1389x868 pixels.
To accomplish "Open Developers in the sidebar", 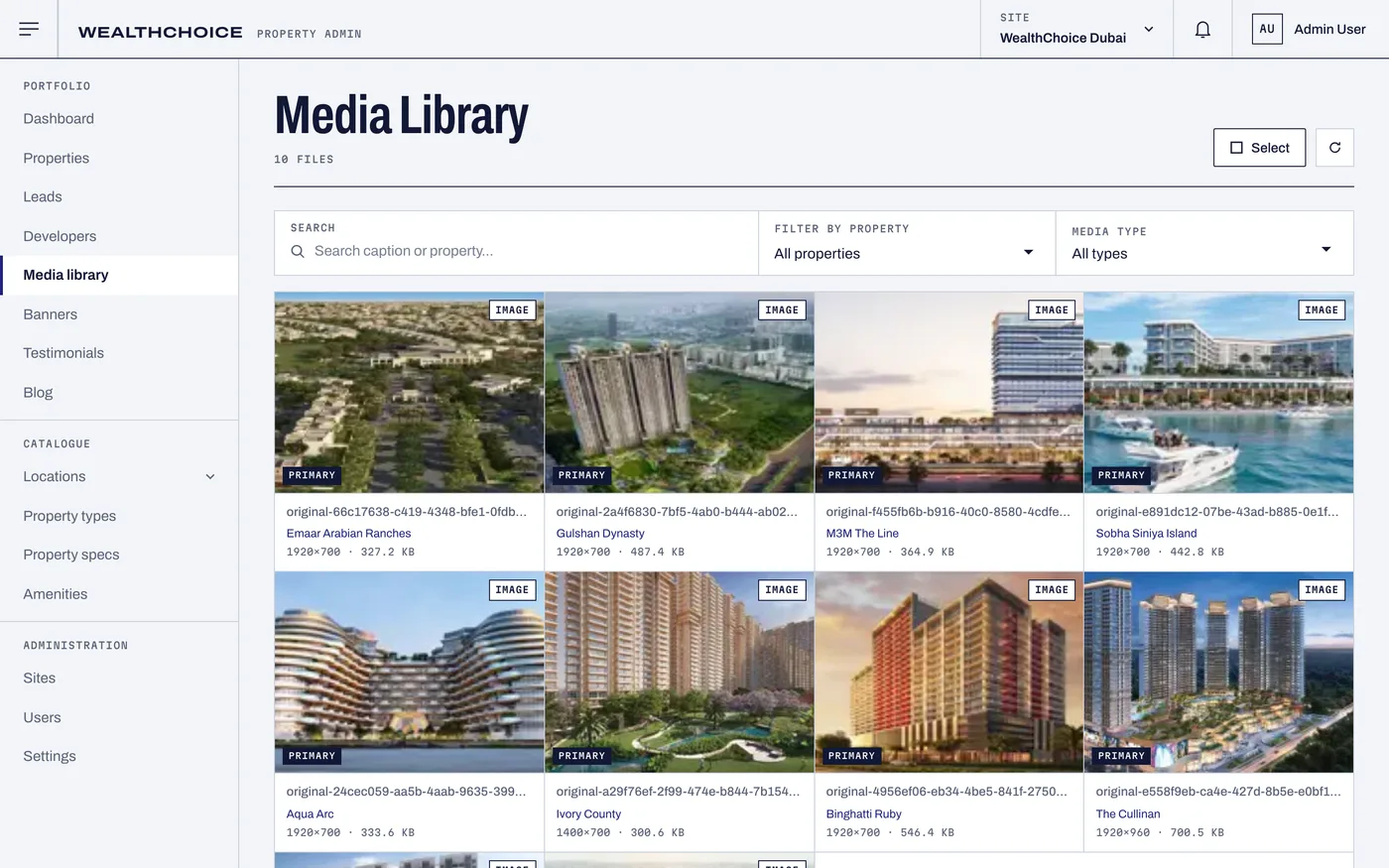I will (x=119, y=236).
